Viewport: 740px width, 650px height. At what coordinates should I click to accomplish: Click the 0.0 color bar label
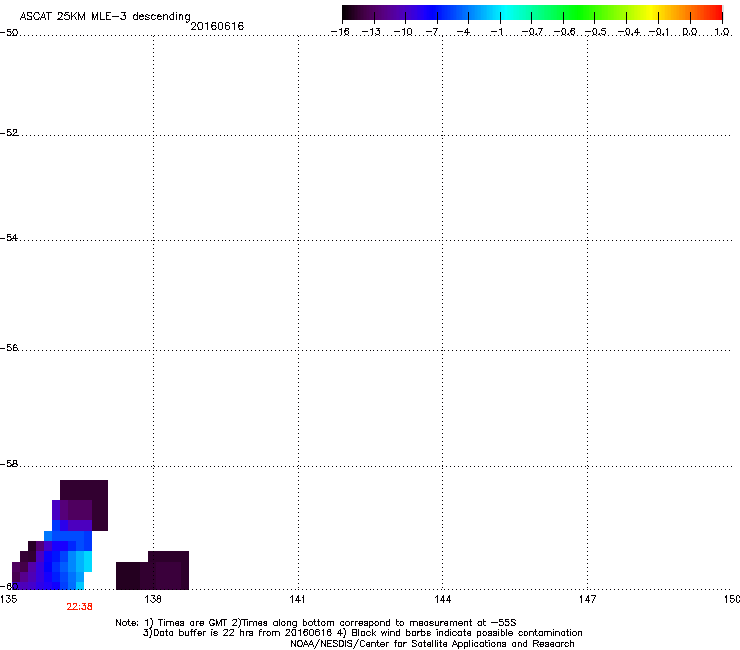click(x=690, y=32)
